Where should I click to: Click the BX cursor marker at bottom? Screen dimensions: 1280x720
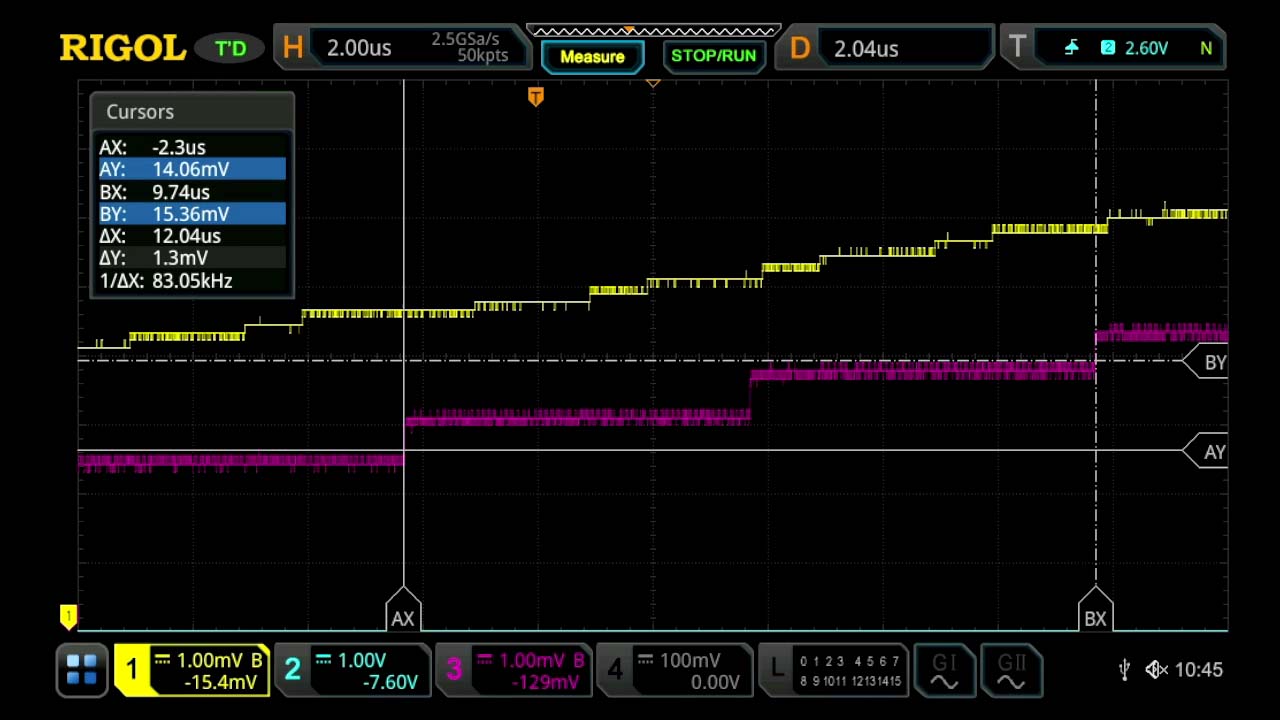click(x=1095, y=619)
